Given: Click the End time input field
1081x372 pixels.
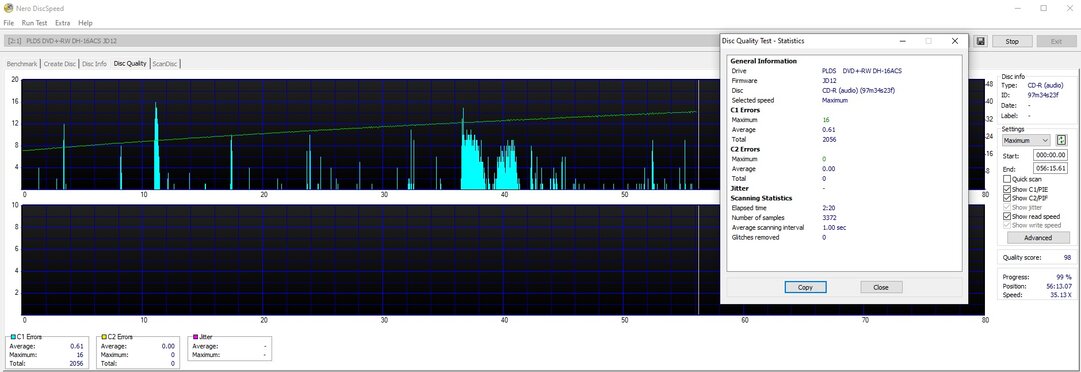Looking at the screenshot, I should click(x=1050, y=168).
